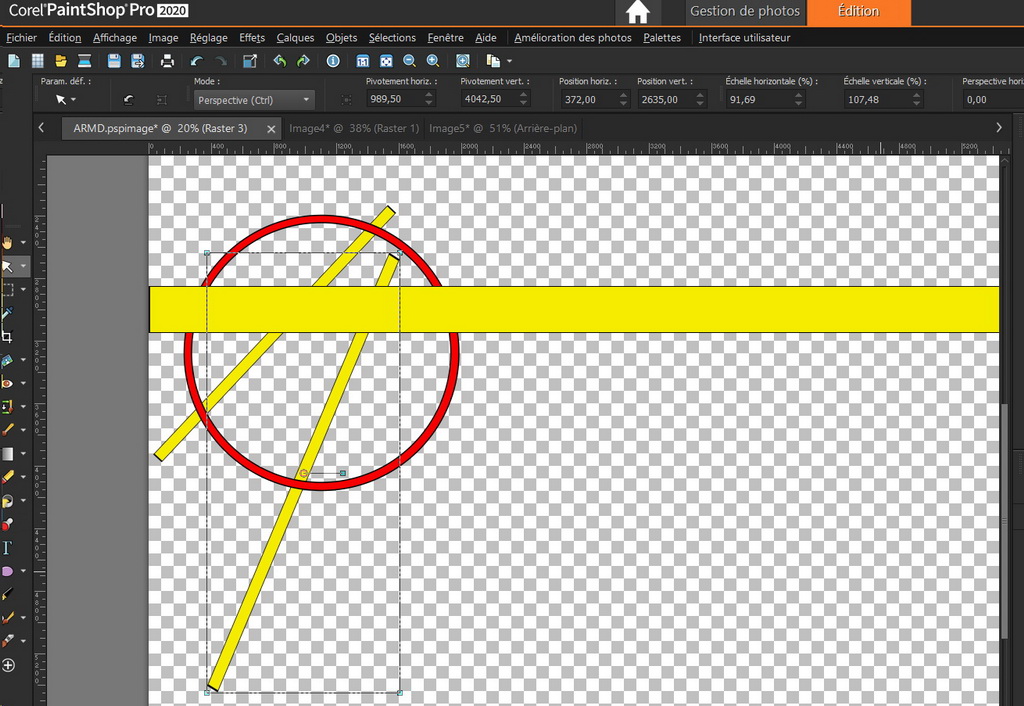The height and width of the screenshot is (706, 1024).
Task: Select the Pan hand tool
Action: click(x=7, y=243)
